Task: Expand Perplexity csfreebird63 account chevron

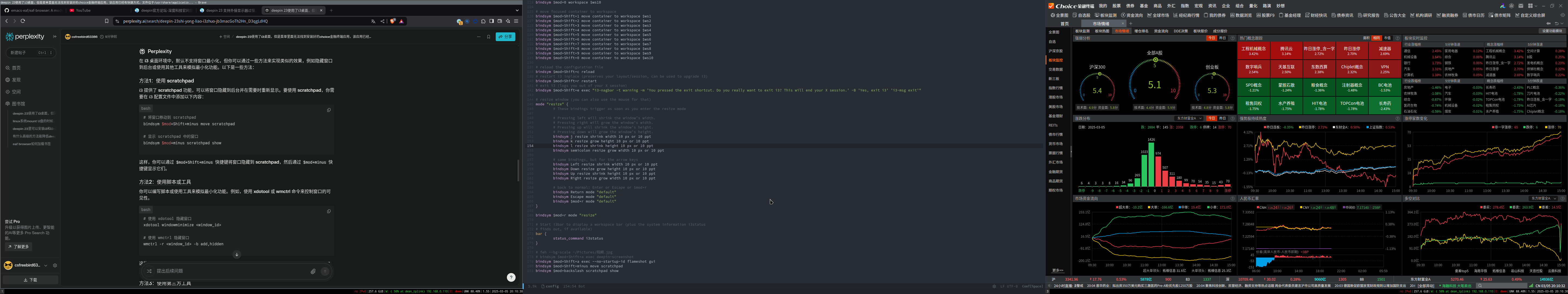Action: (46, 265)
